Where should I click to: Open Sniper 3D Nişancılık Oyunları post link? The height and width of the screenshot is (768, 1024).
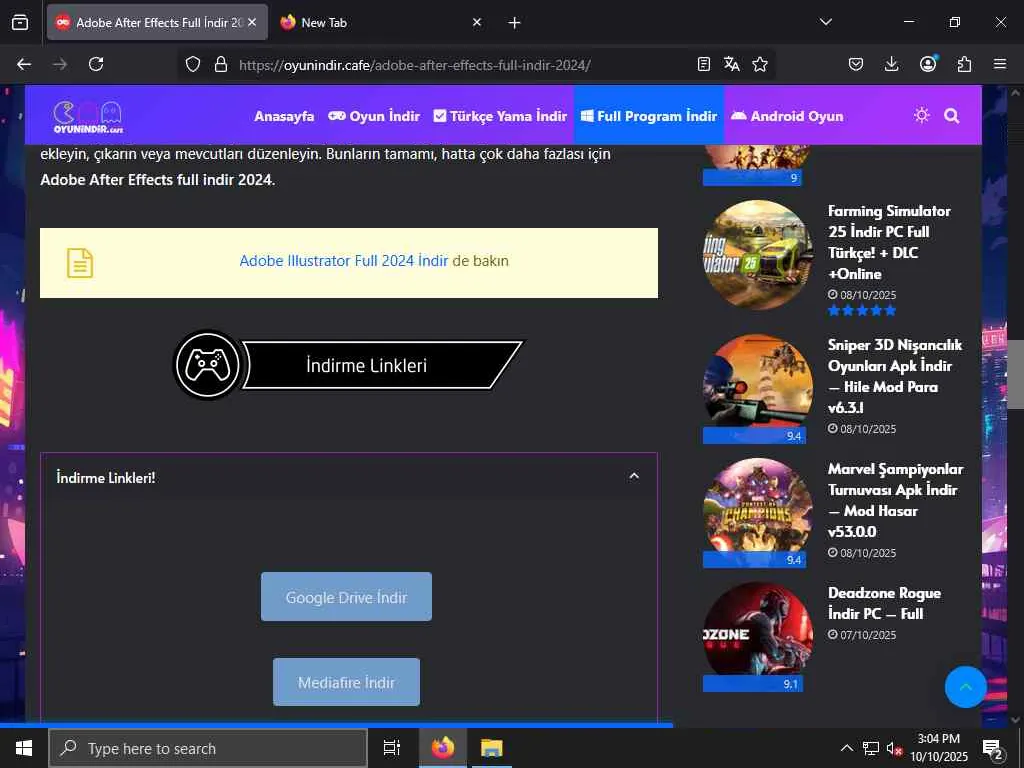tap(894, 376)
